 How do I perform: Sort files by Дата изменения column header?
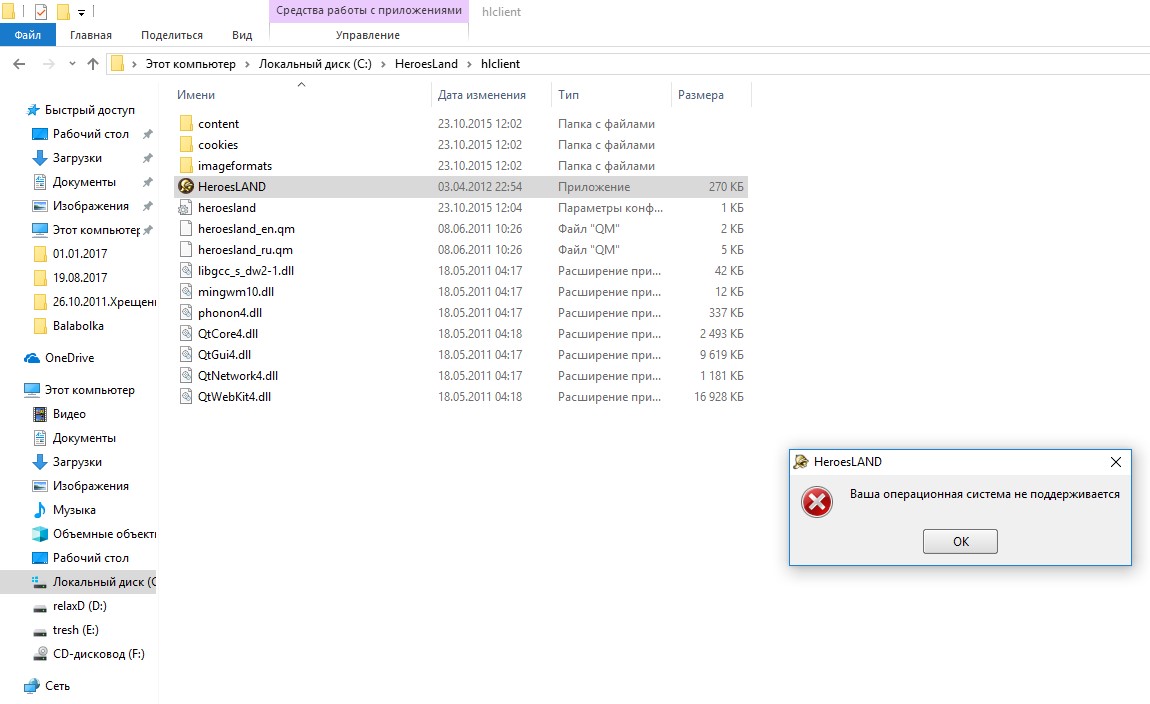tap(481, 95)
